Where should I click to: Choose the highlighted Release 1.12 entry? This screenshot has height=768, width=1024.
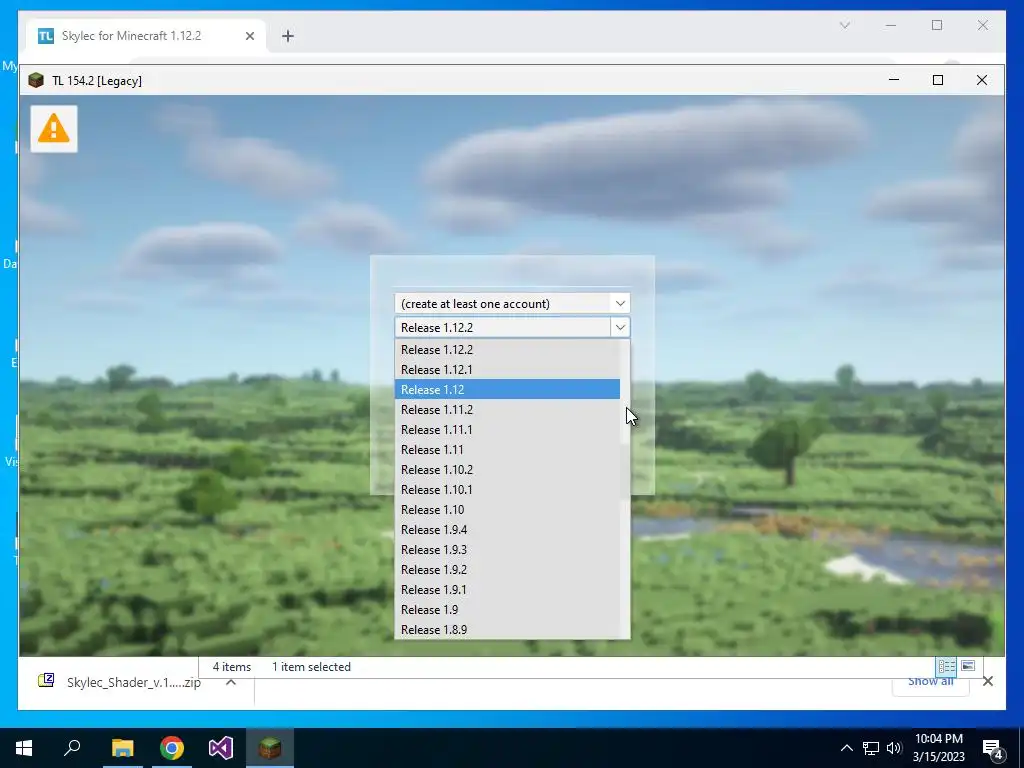tap(507, 389)
